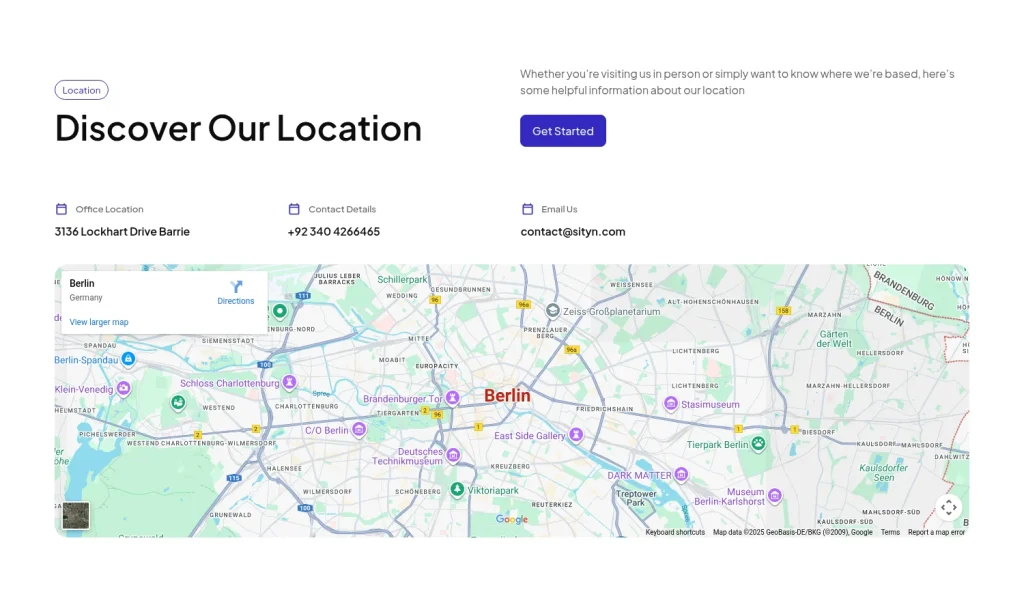Click the Get Started button
Image resolution: width=1024 pixels, height=603 pixels.
click(x=562, y=130)
